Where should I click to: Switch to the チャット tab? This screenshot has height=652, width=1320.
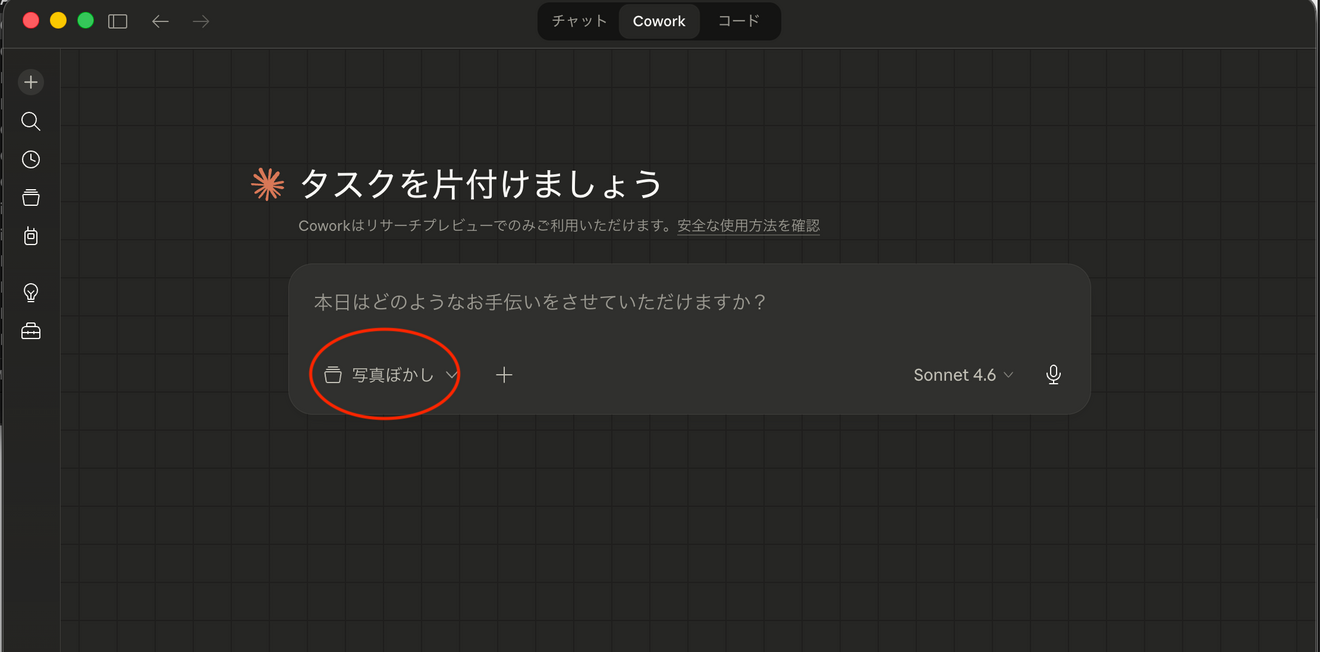point(579,20)
